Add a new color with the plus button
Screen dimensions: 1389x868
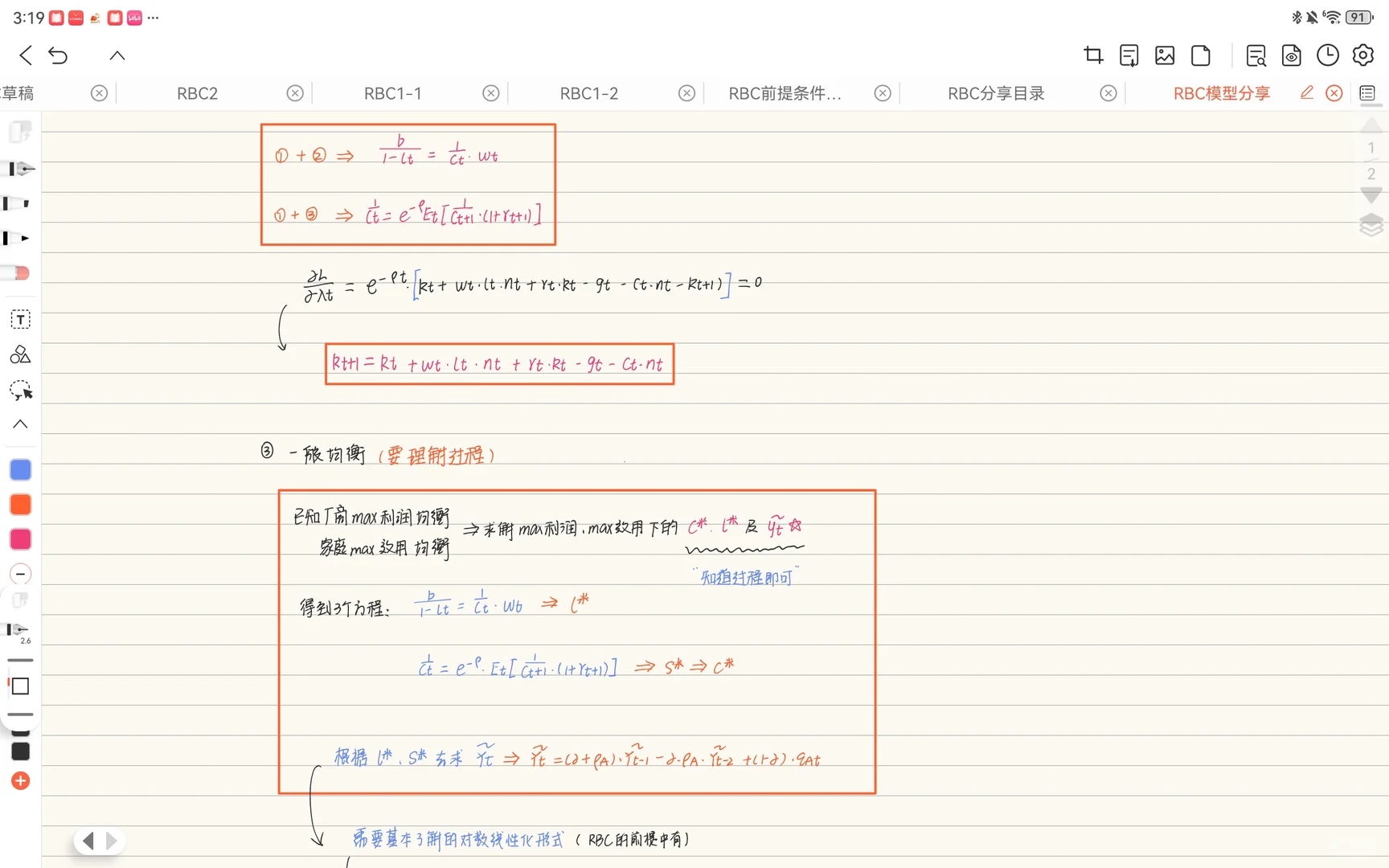(x=20, y=780)
